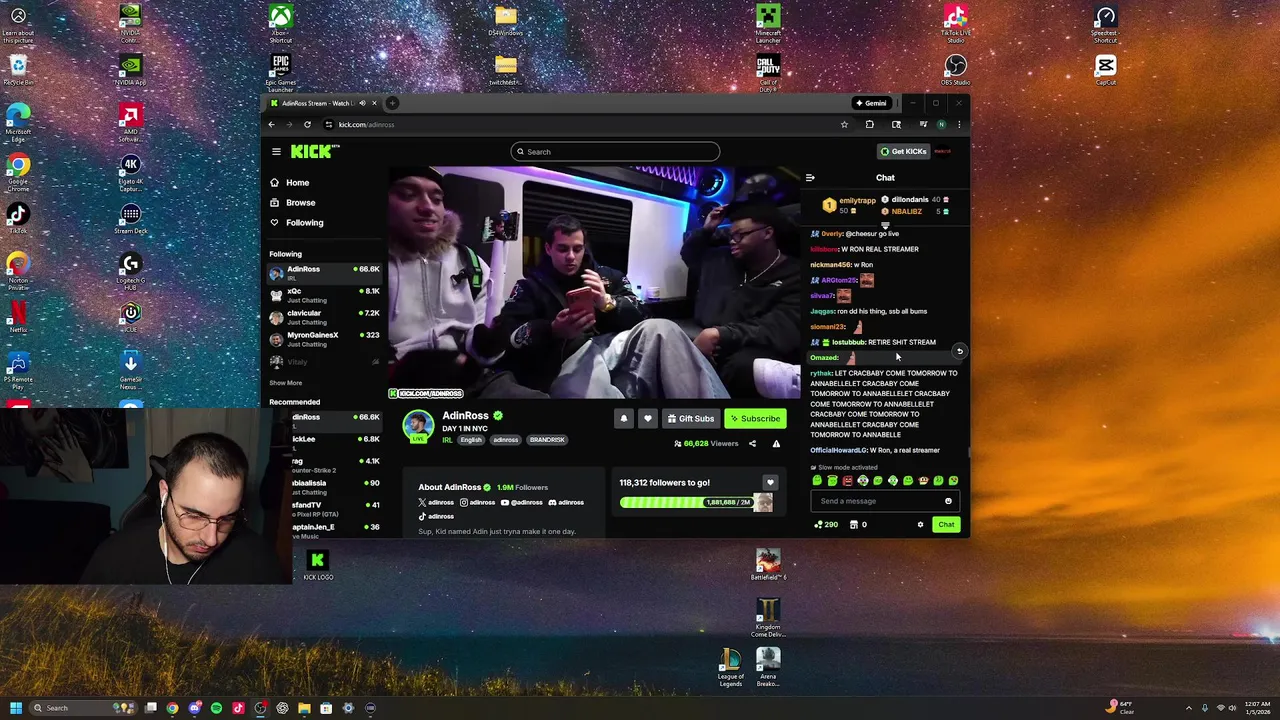Screen dimensions: 1280x720
Task: Share the stream via share icon
Action: [x=752, y=444]
